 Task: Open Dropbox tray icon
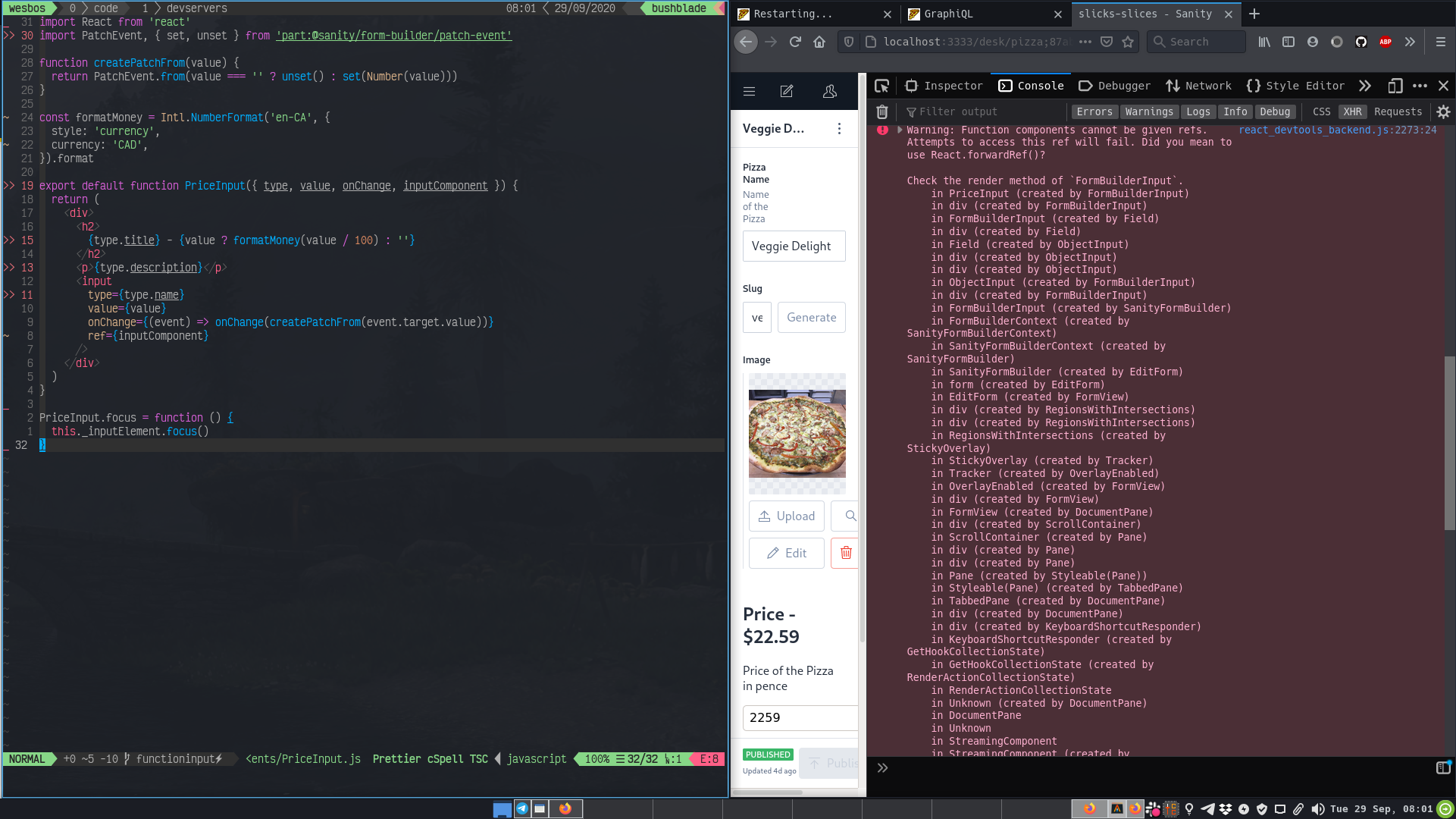1226,809
